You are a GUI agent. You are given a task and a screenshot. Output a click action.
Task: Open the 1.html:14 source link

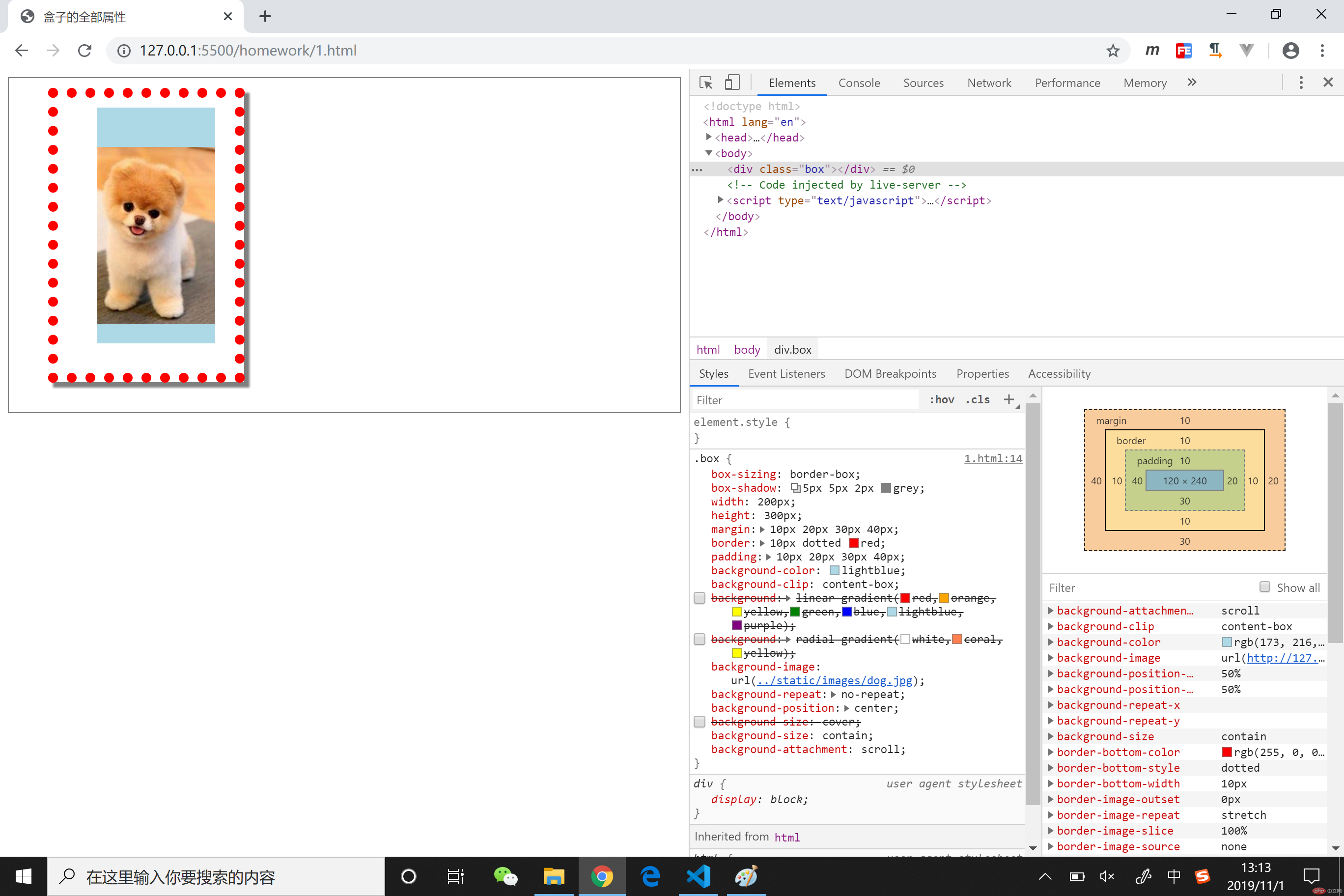point(993,458)
